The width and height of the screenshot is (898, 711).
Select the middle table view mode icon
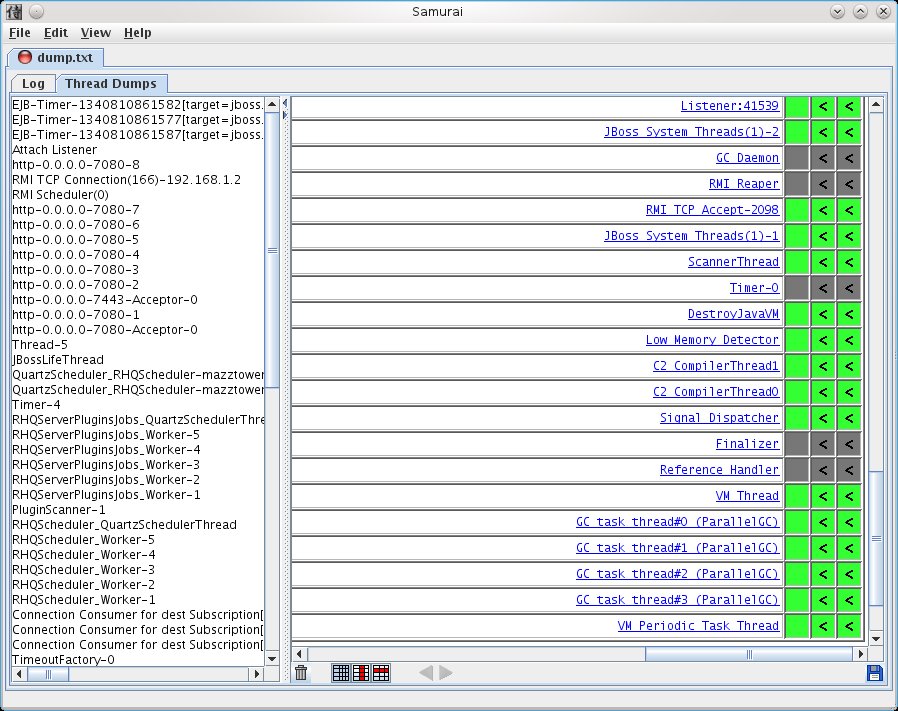(359, 673)
